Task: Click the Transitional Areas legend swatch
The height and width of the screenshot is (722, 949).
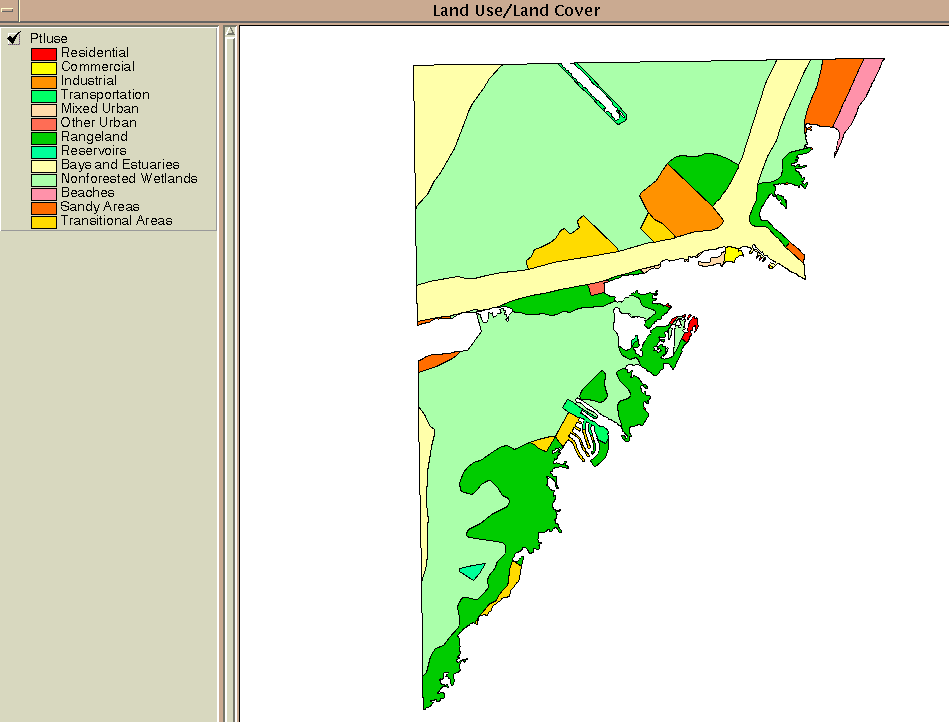Action: (x=43, y=221)
